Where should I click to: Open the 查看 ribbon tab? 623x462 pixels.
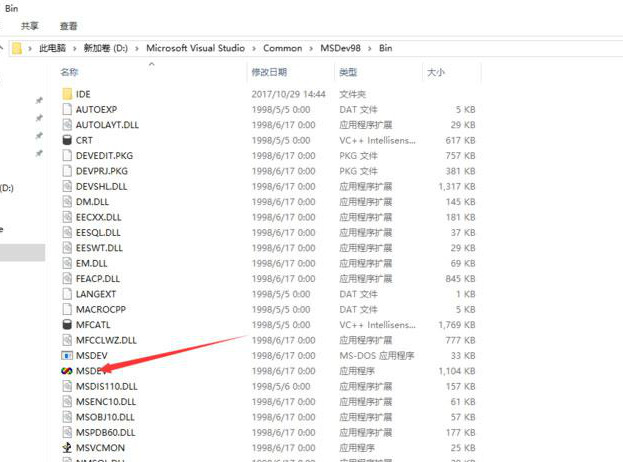pos(68,26)
